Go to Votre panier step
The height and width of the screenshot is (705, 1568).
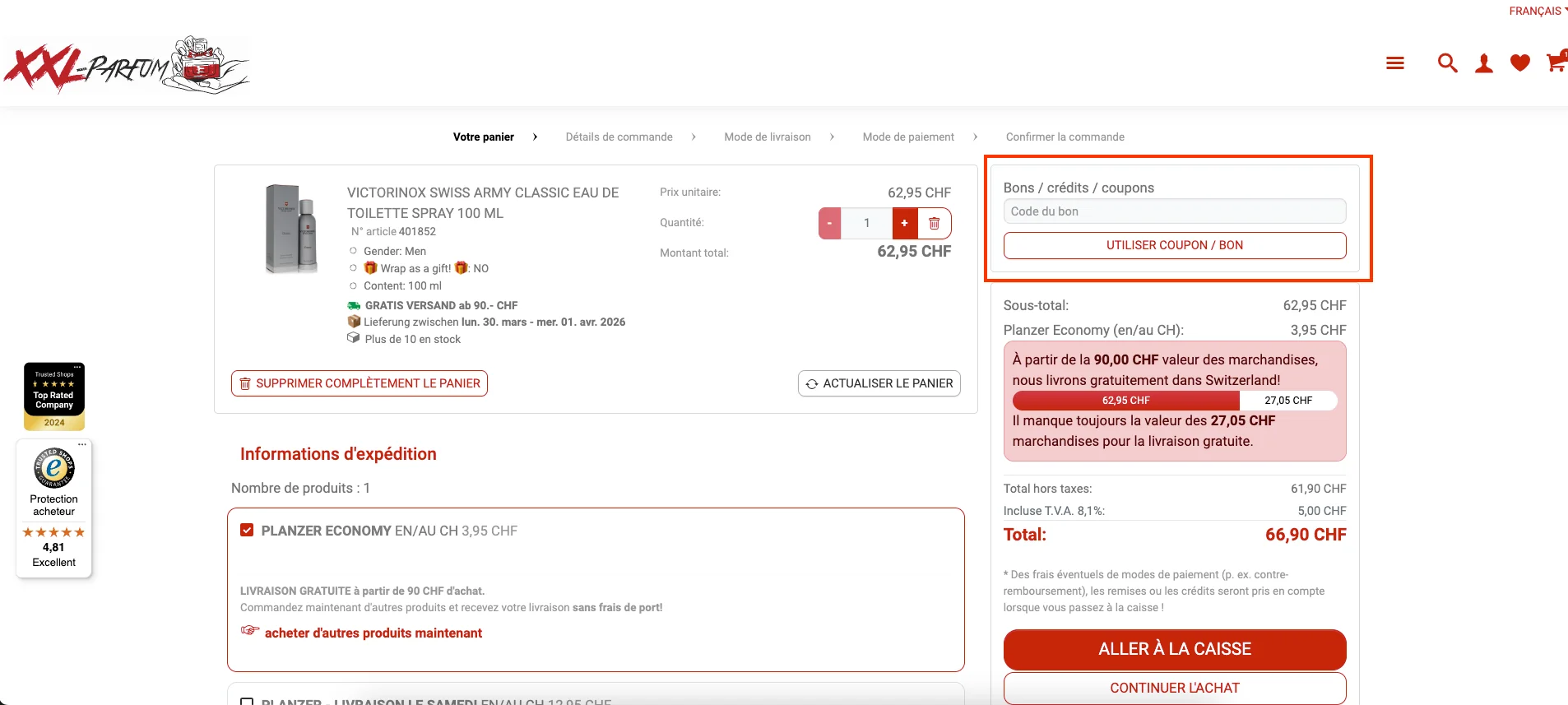tap(484, 137)
